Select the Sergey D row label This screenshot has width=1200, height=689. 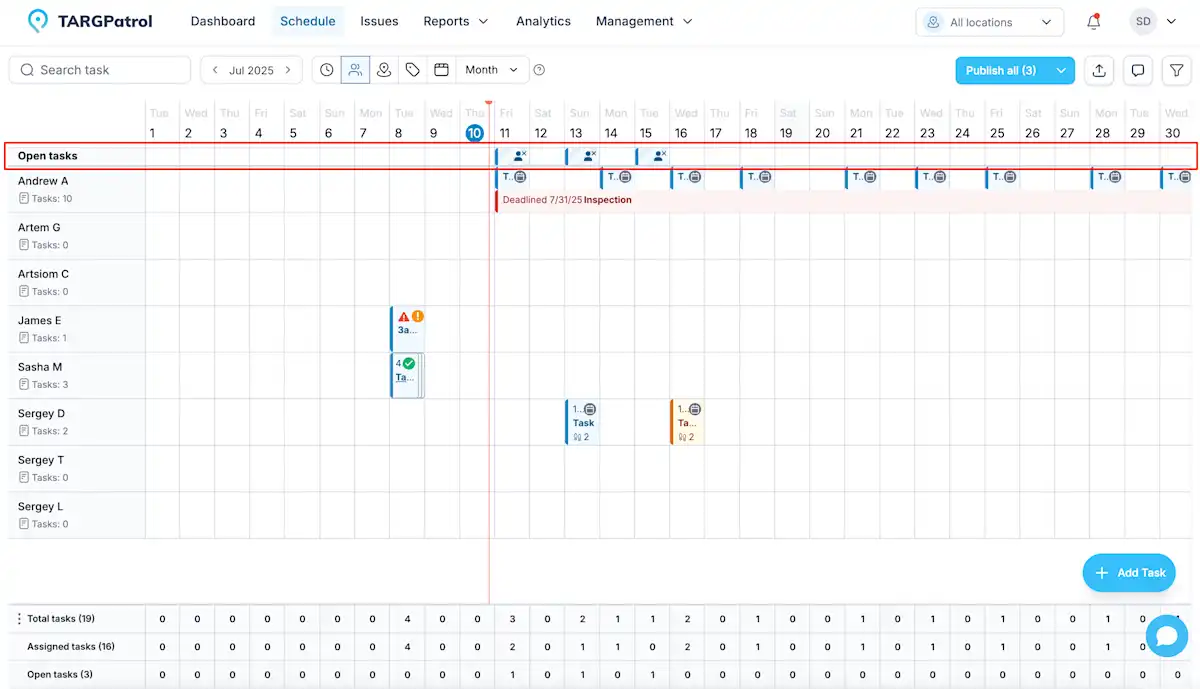coord(41,414)
